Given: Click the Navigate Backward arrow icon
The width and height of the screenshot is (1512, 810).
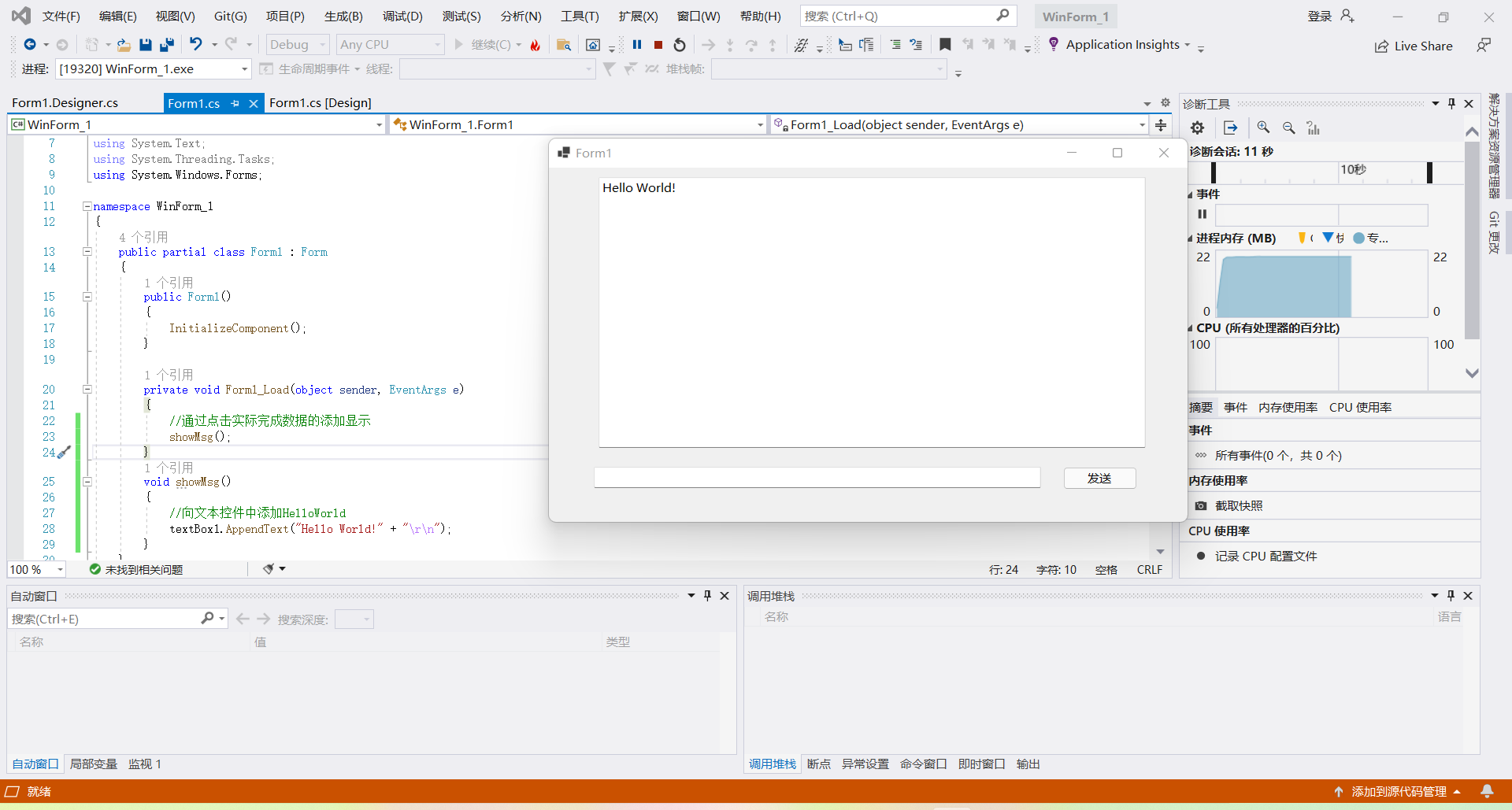Looking at the screenshot, I should click(30, 45).
